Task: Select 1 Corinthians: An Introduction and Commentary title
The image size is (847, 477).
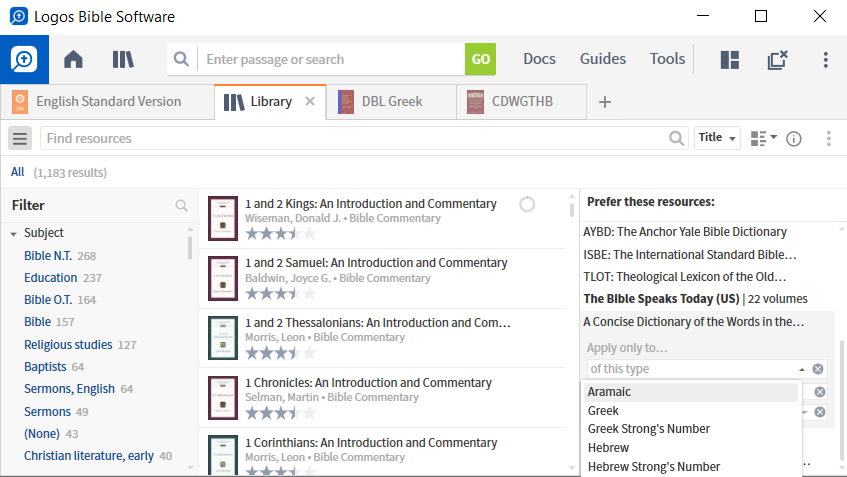Action: click(371, 442)
